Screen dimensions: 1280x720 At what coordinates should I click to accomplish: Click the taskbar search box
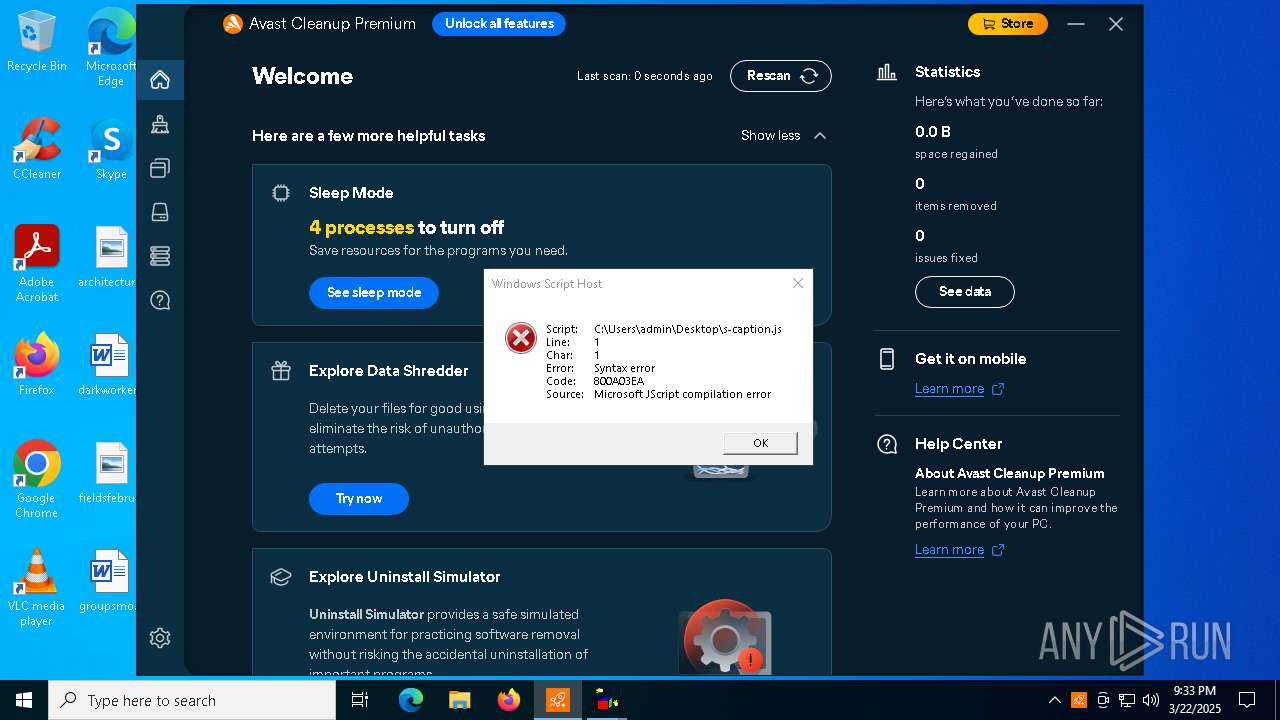click(x=192, y=700)
